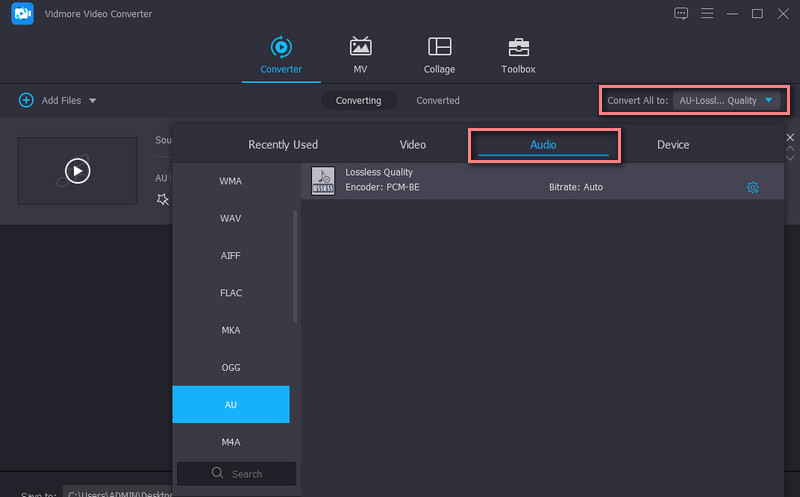Click the format Search field
This screenshot has width=800, height=497.
[x=237, y=474]
